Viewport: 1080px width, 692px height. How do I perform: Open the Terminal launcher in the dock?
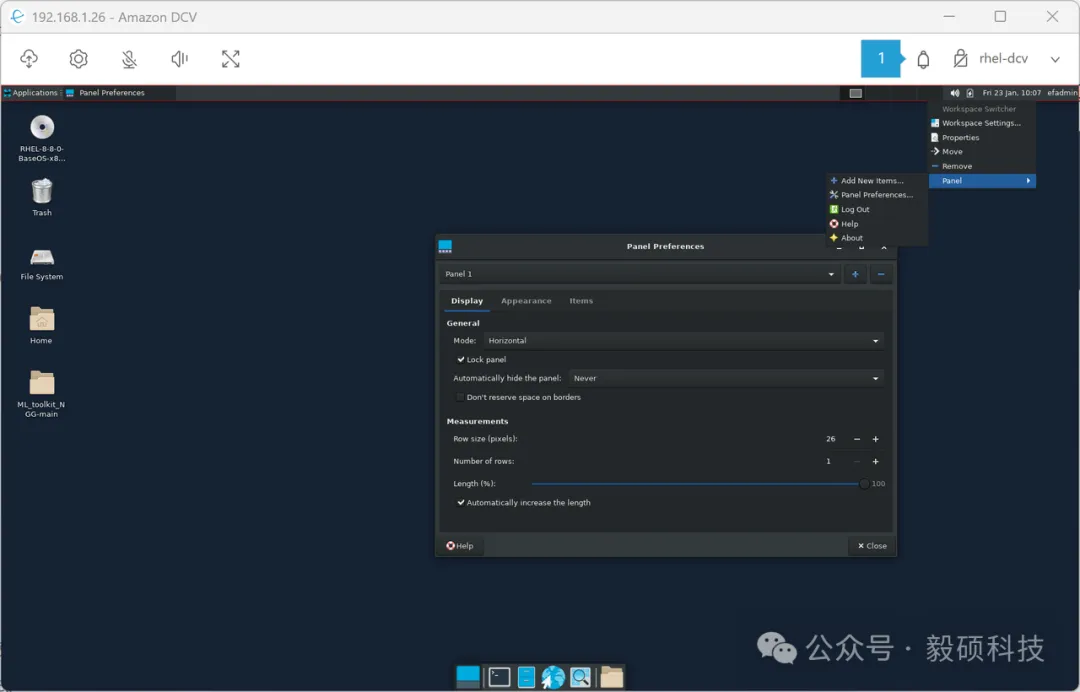point(499,677)
